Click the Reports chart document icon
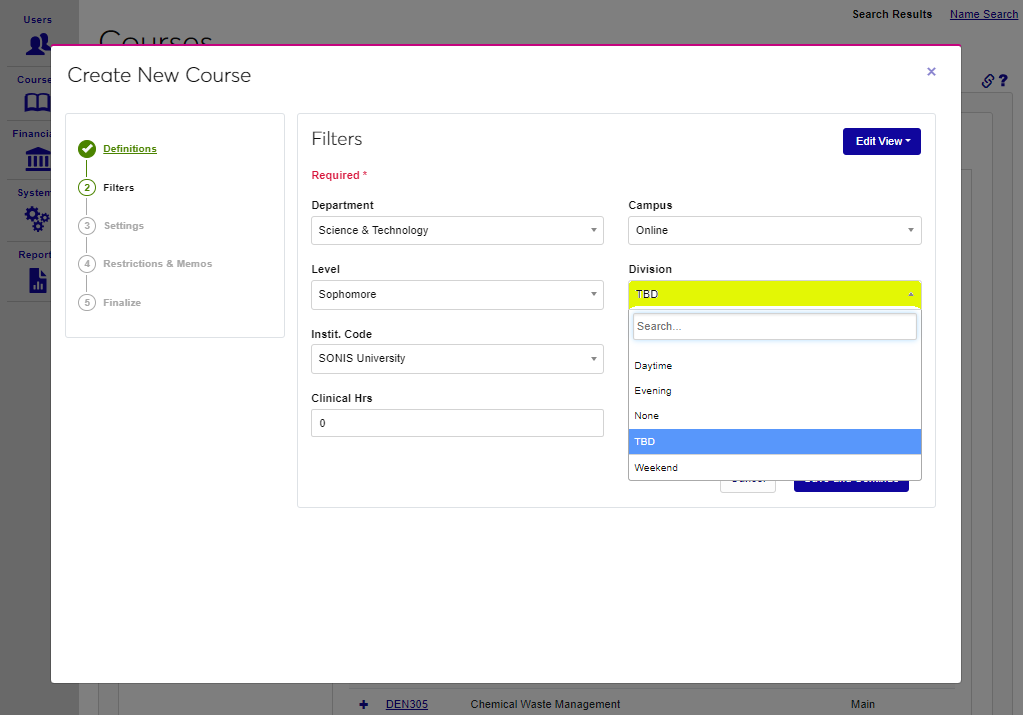The width and height of the screenshot is (1023, 715). 37,280
